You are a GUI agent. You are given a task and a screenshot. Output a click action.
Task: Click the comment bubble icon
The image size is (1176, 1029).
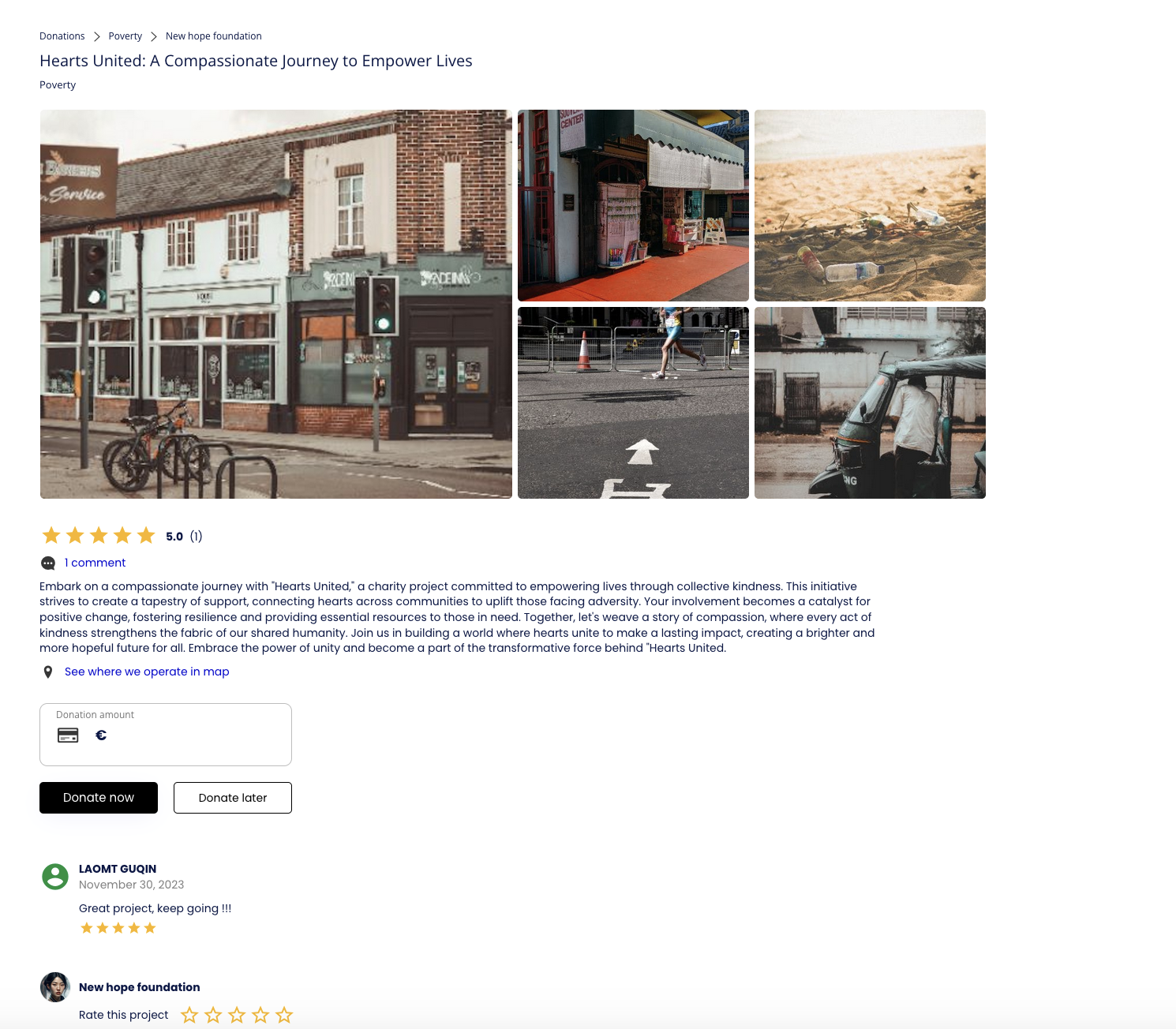tap(48, 563)
